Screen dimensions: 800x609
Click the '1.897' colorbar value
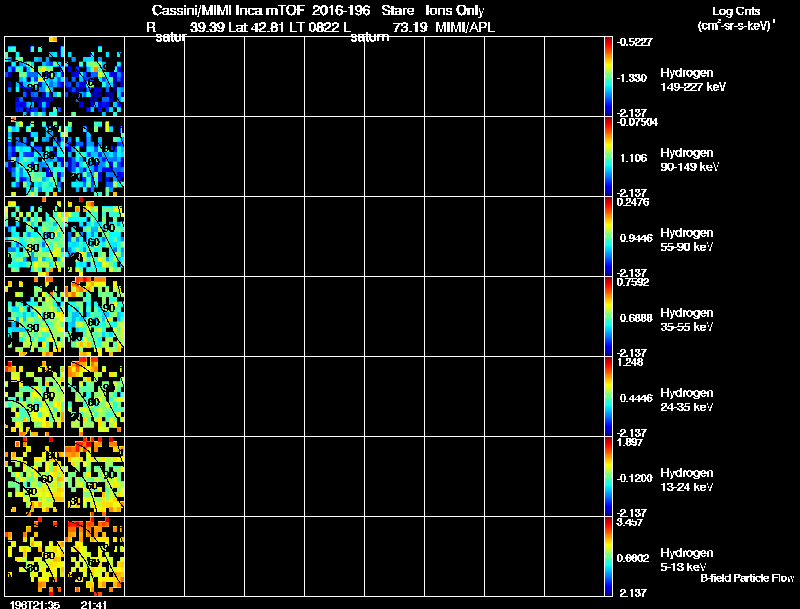point(630,442)
